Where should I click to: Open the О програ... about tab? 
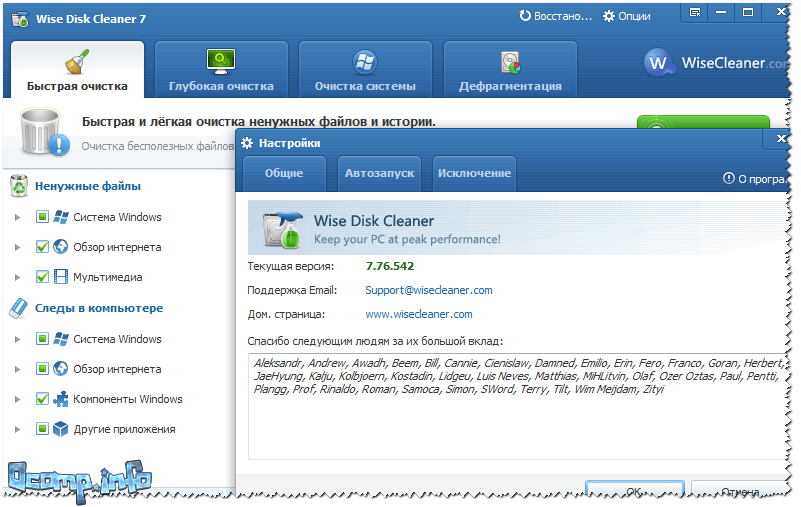coord(756,179)
